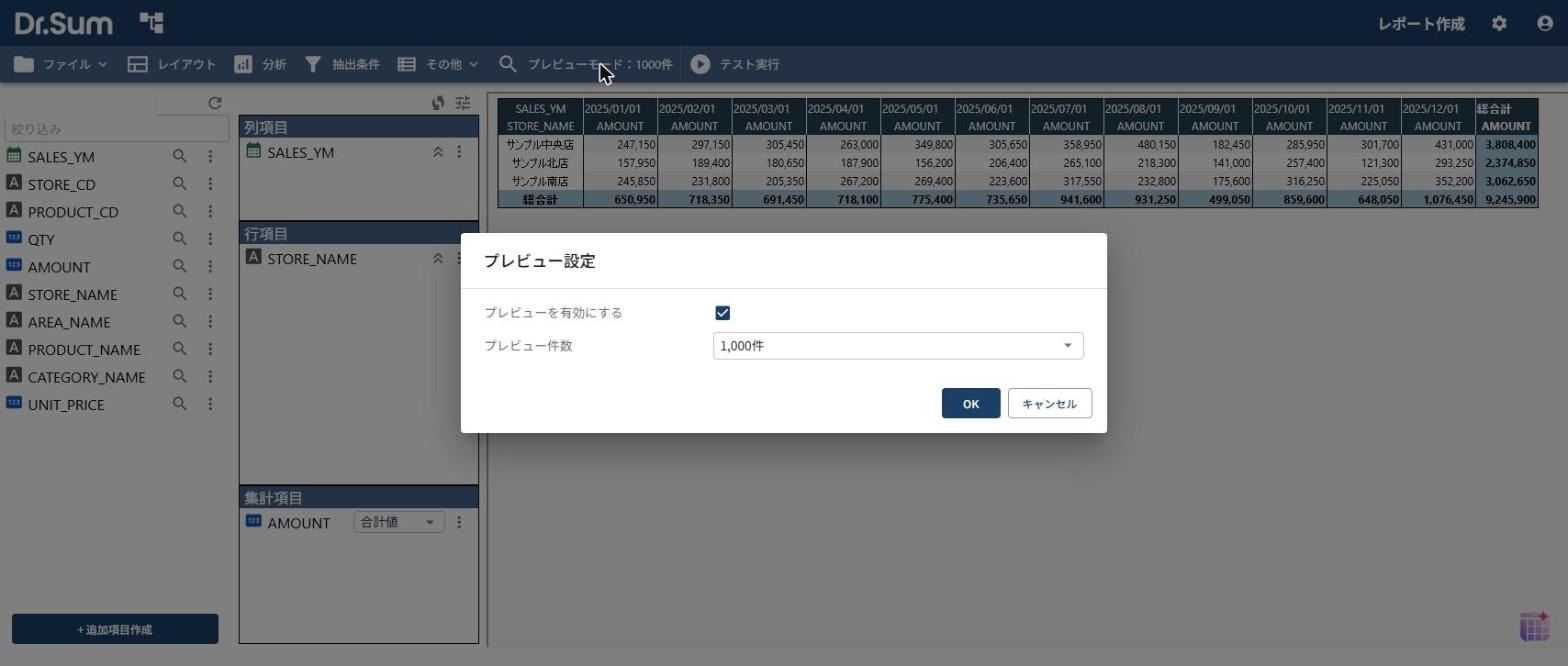
Task: Click the +追加項目作成 button
Action: [x=115, y=629]
